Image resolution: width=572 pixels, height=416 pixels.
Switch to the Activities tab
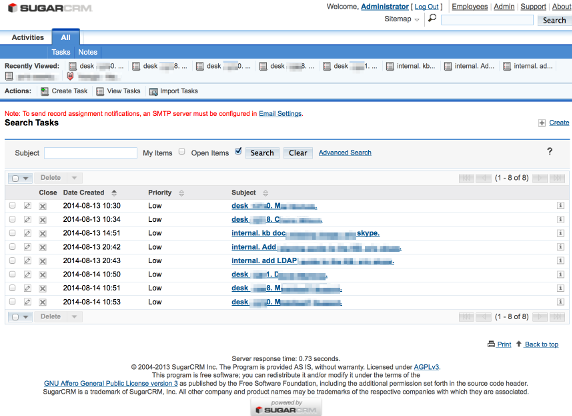point(27,38)
